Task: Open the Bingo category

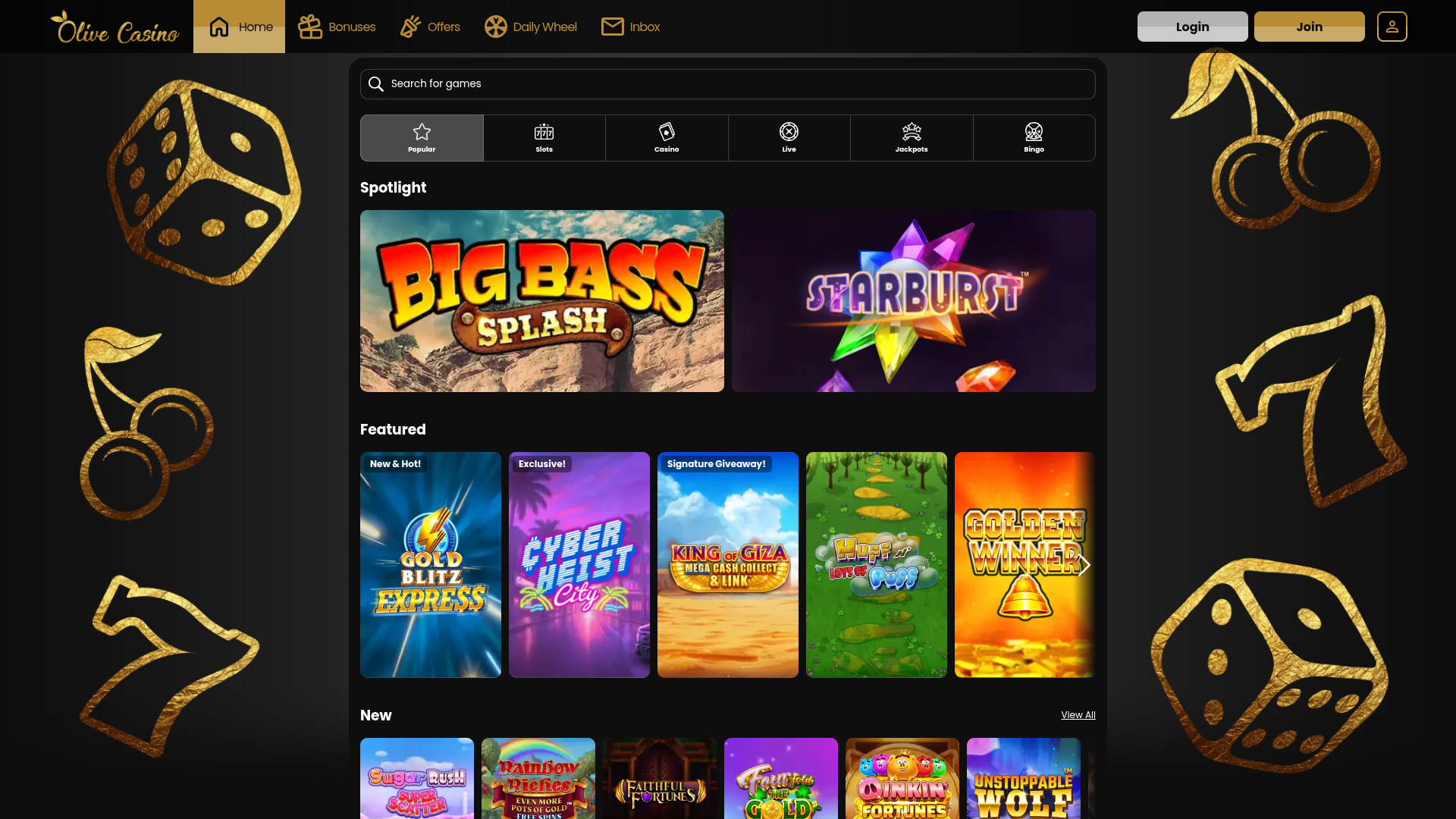Action: click(x=1034, y=137)
